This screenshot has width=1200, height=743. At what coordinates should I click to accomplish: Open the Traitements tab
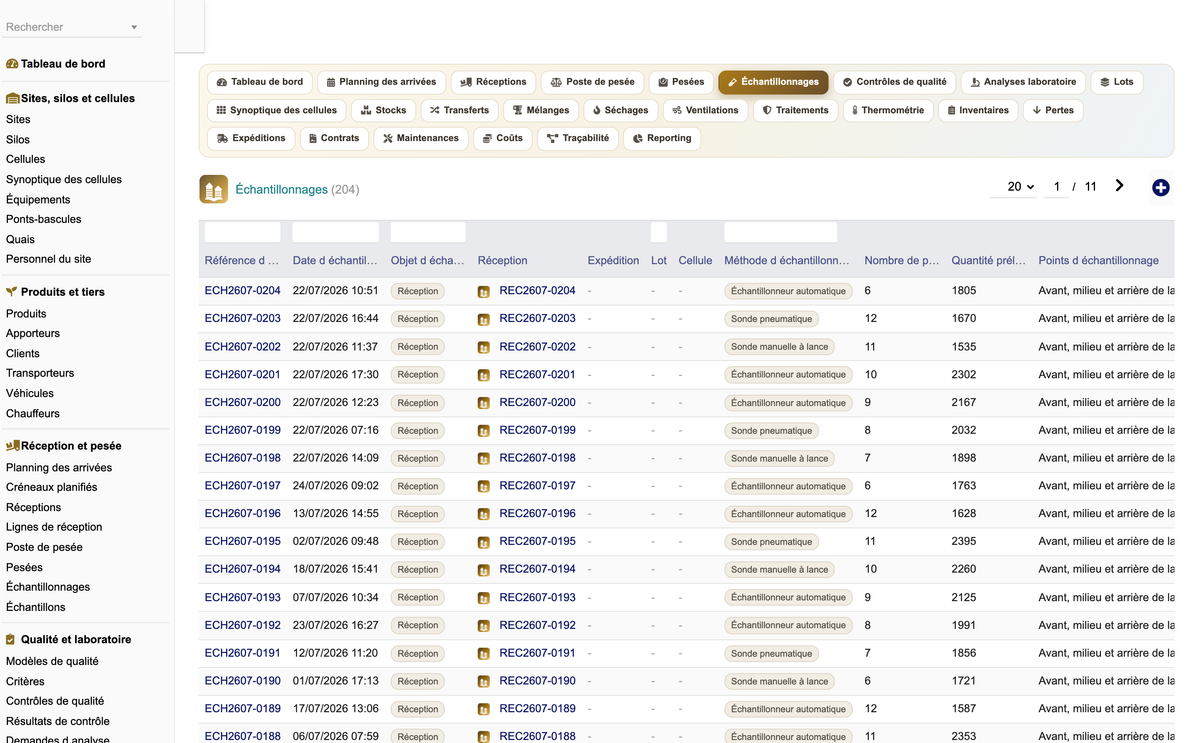point(796,110)
